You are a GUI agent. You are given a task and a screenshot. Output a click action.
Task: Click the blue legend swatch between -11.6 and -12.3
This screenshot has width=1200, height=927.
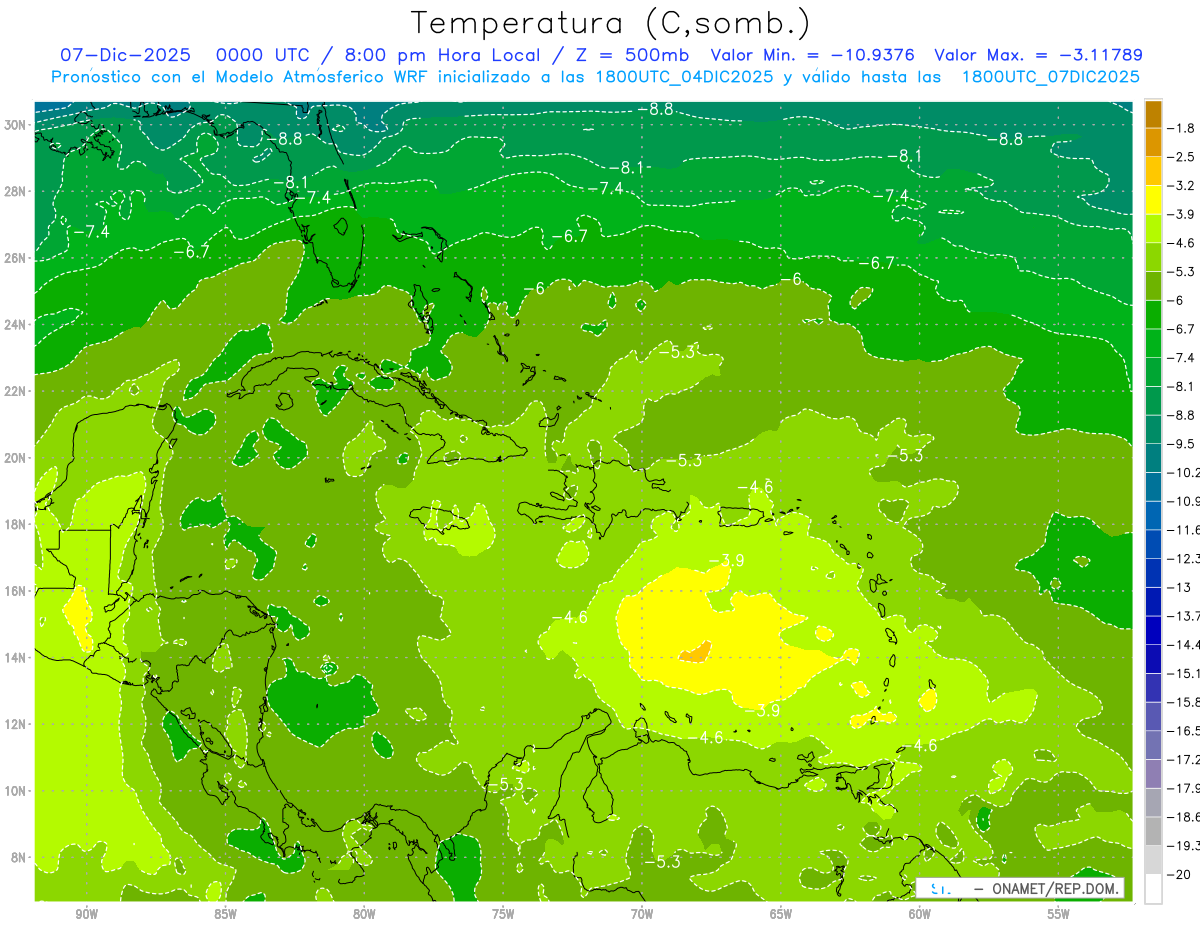point(1153,544)
